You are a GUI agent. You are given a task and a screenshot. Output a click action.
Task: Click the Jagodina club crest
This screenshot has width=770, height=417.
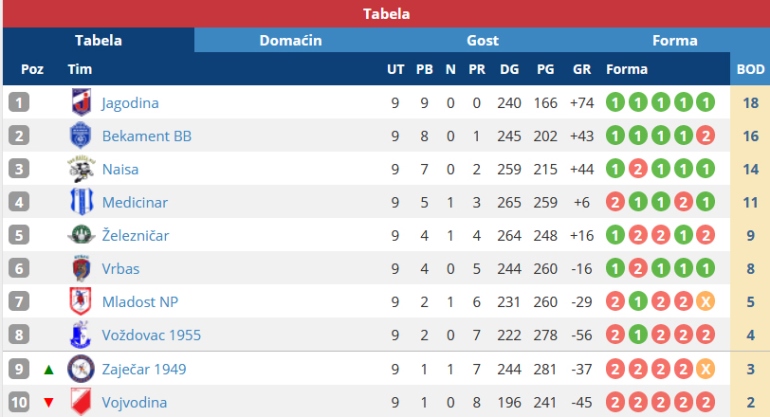(x=80, y=102)
